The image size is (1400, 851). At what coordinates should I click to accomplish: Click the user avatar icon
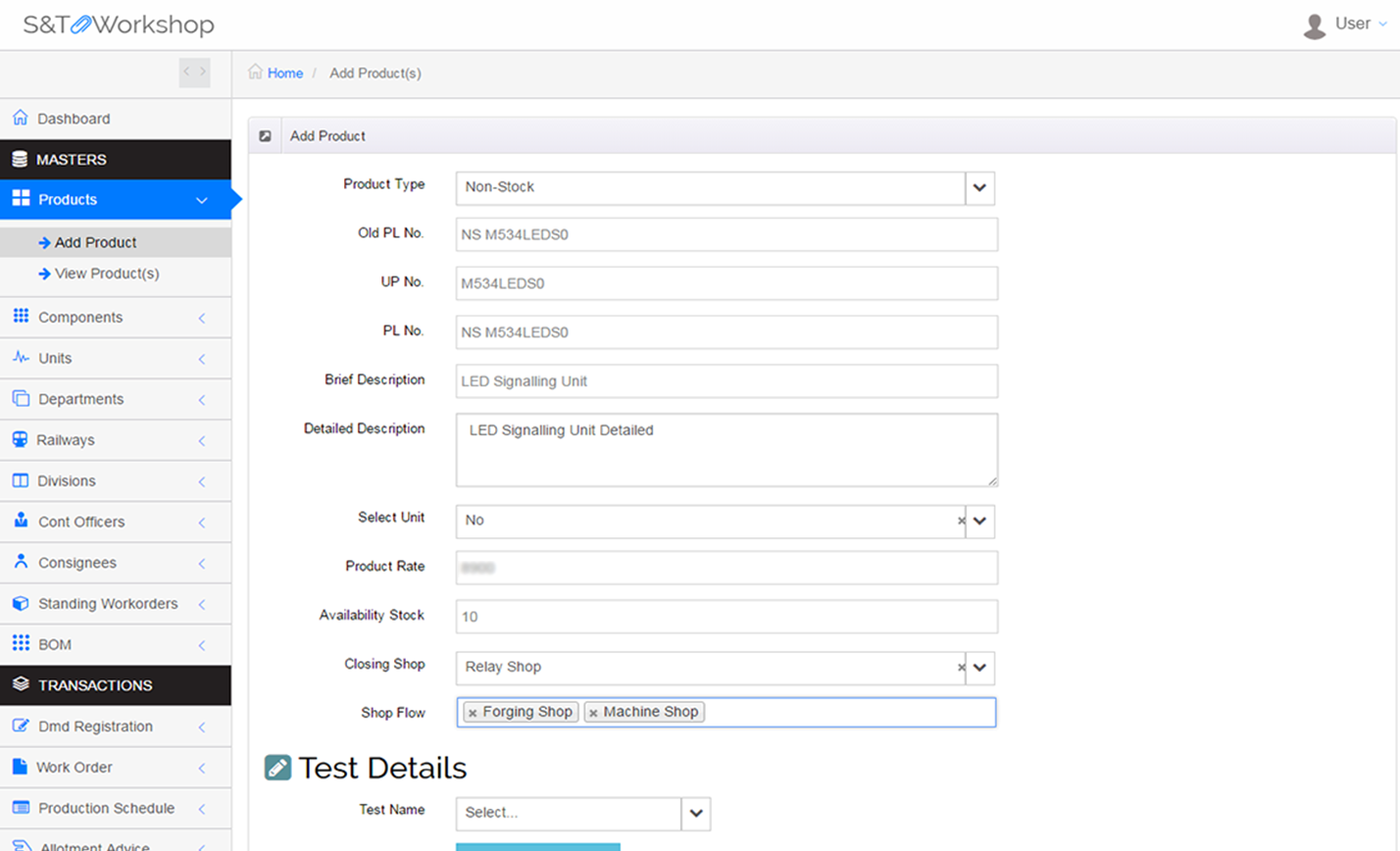1315,25
